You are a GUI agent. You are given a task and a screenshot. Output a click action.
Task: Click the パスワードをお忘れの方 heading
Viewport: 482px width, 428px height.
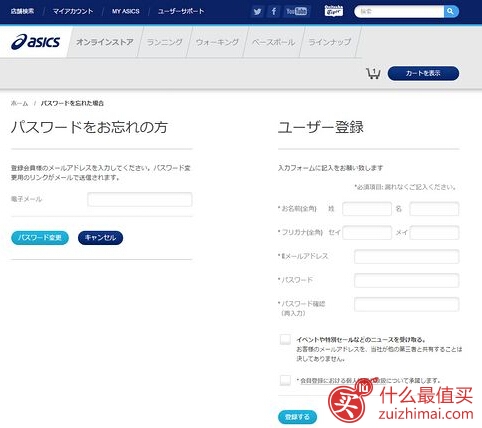coord(89,127)
